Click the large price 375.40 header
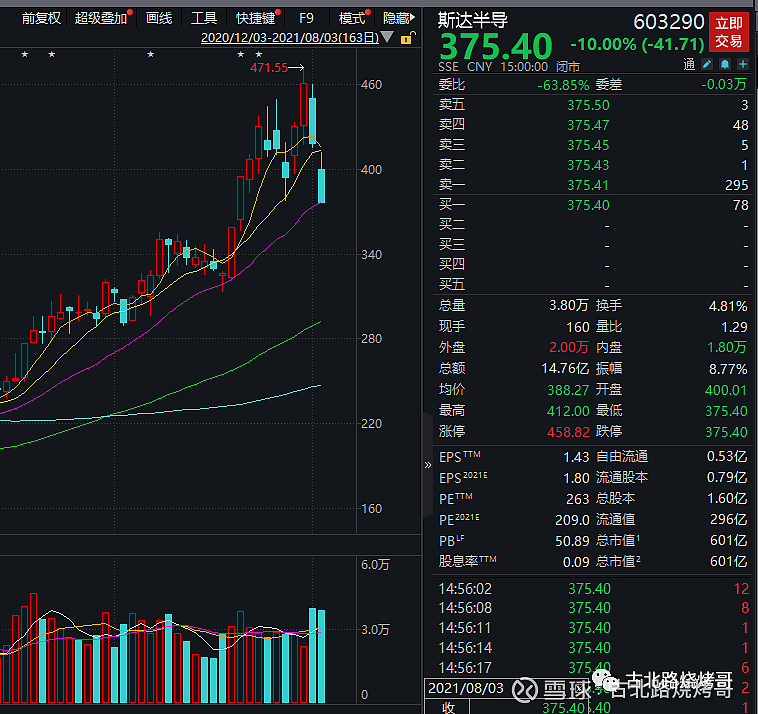 point(496,46)
